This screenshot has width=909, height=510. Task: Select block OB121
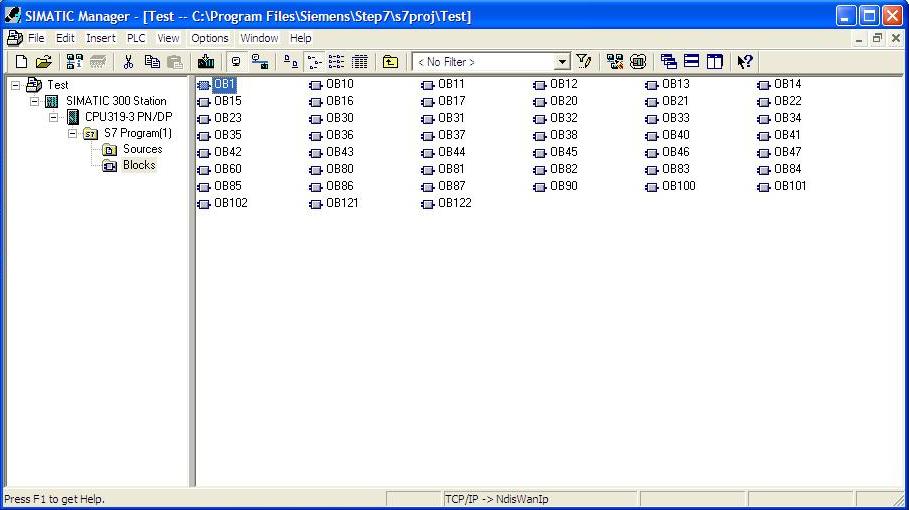coord(342,203)
